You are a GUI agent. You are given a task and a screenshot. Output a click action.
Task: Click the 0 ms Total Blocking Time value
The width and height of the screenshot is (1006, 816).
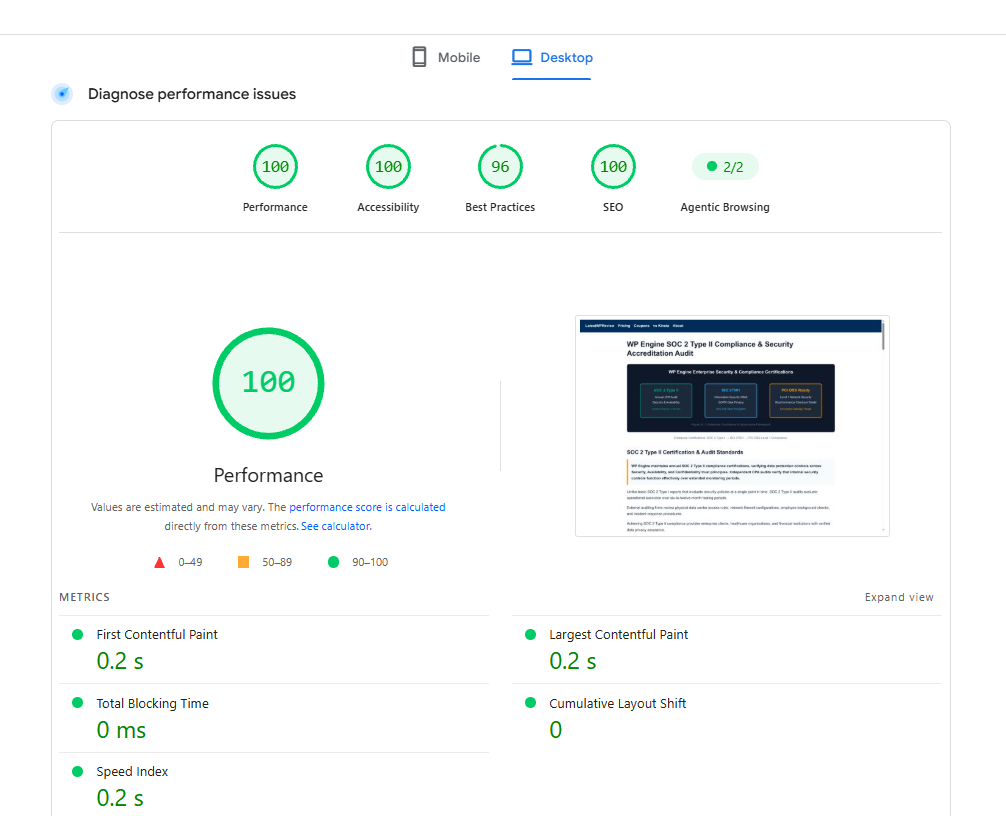(x=121, y=730)
